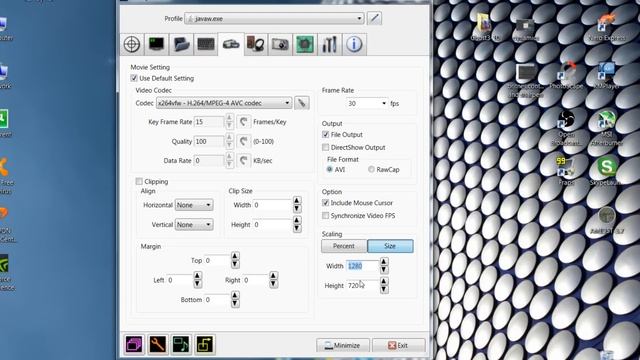Toggle Include Mouse Cursor checkbox
The image size is (640, 360).
point(325,203)
